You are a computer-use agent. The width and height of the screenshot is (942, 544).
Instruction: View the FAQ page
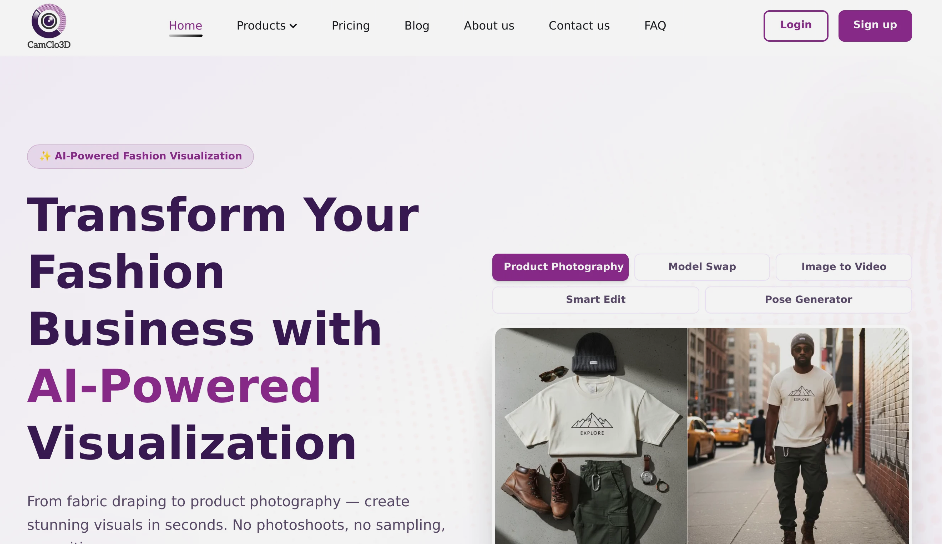pyautogui.click(x=655, y=26)
